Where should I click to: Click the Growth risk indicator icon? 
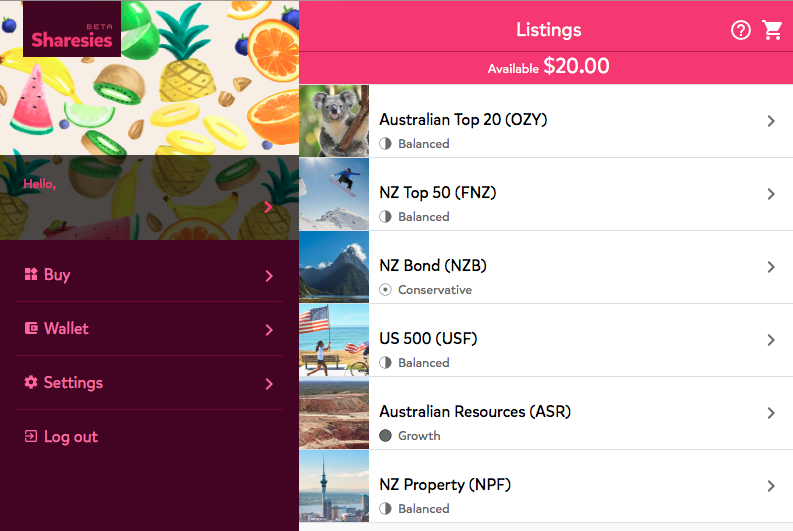click(386, 436)
